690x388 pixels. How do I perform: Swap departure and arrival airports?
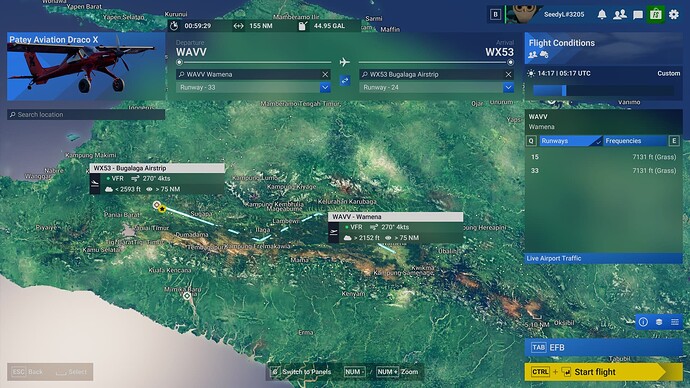[x=345, y=81]
